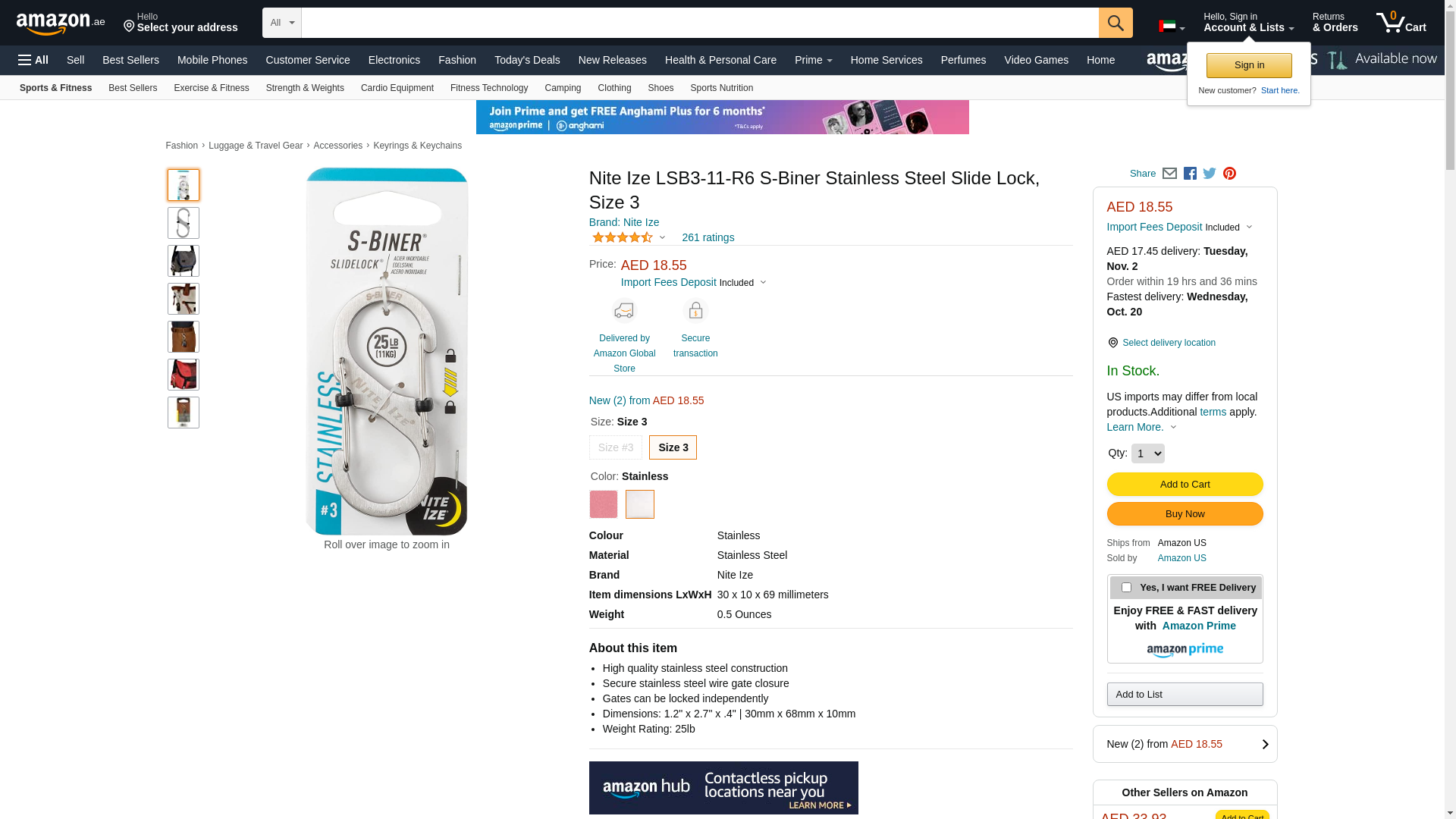Expand the search category All dropdown
The height and width of the screenshot is (819, 1456).
point(282,23)
